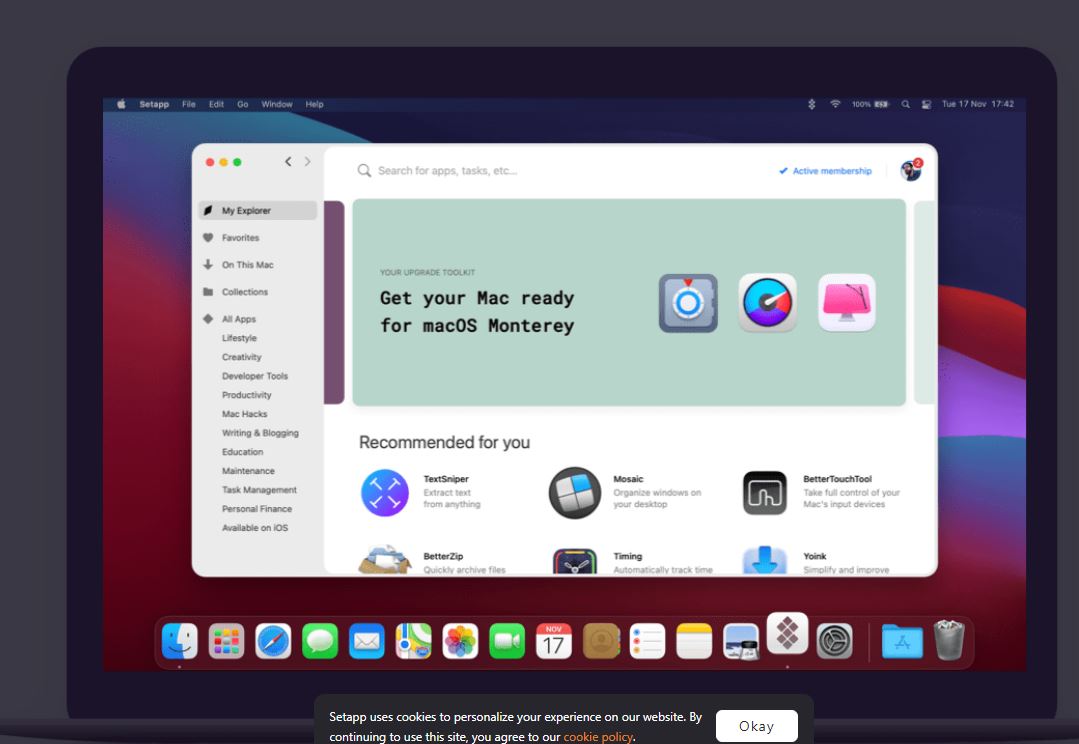The width and height of the screenshot is (1079, 744).
Task: Open Calendar showing Nov 17 in the Dock
Action: pyautogui.click(x=554, y=641)
